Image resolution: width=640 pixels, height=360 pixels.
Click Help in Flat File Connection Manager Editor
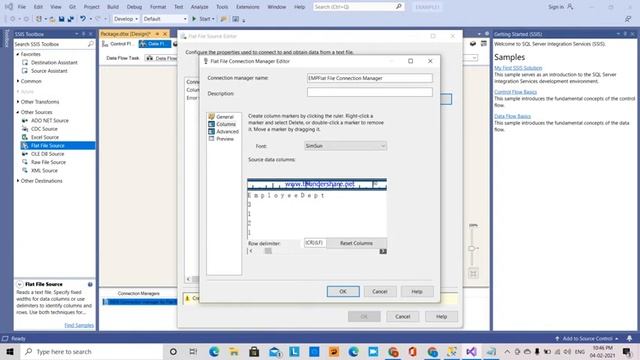click(x=417, y=291)
